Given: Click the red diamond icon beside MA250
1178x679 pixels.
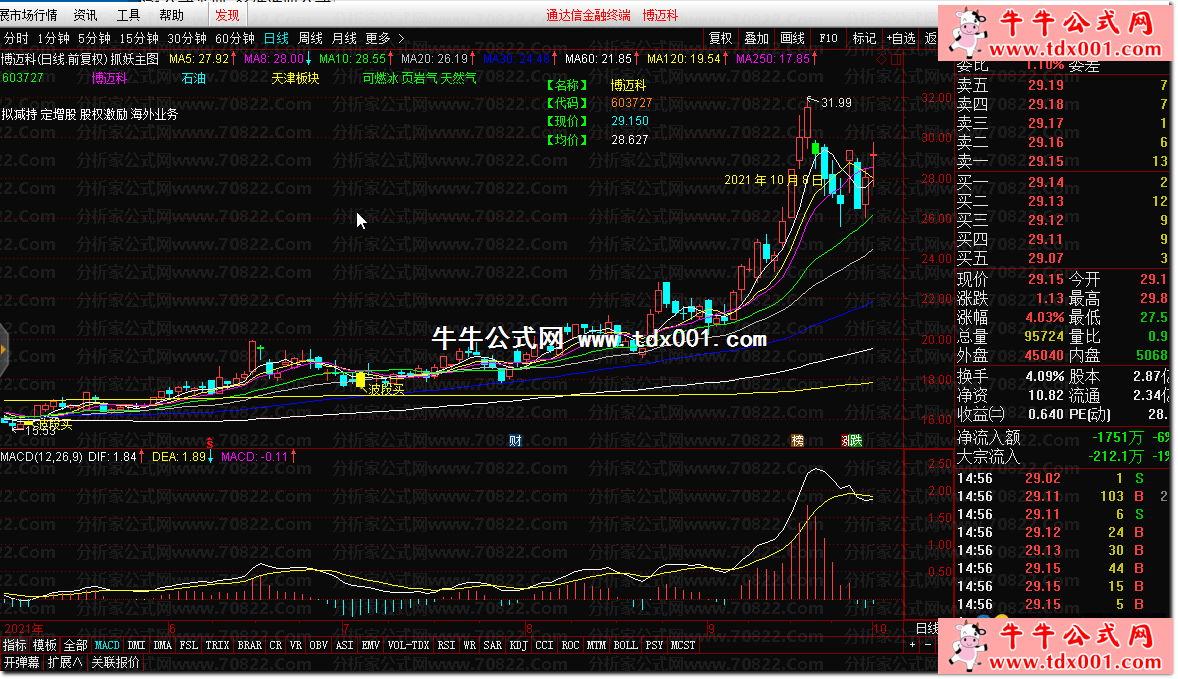Looking at the screenshot, I should pos(882,59).
